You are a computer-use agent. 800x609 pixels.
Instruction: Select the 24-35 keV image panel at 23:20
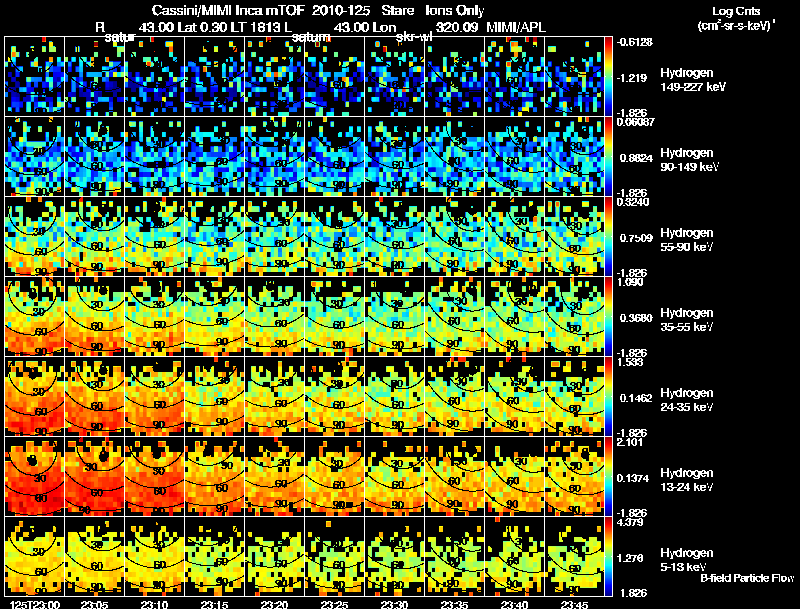[x=275, y=397]
